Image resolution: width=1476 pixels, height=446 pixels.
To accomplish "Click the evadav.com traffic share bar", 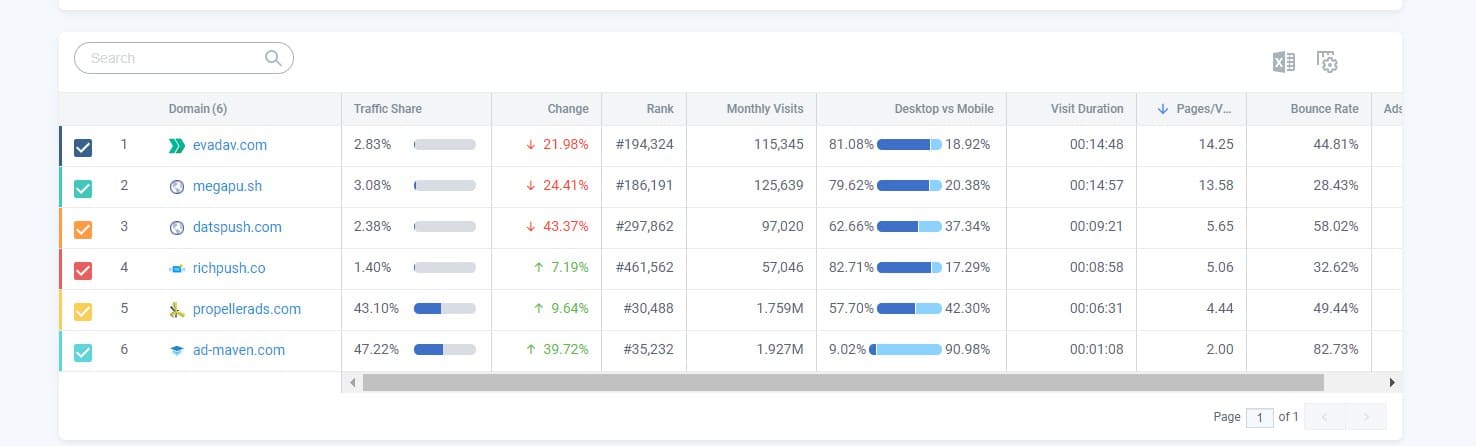I will (x=445, y=145).
